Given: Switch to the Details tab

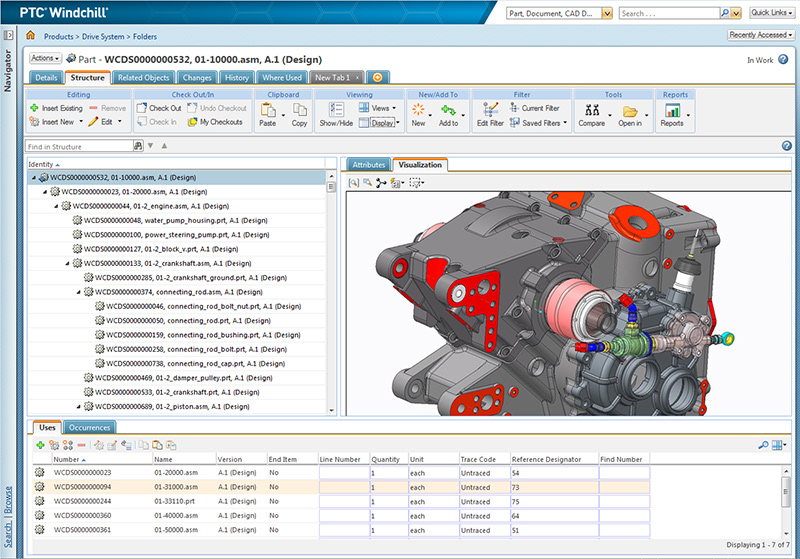Looking at the screenshot, I should pos(46,78).
